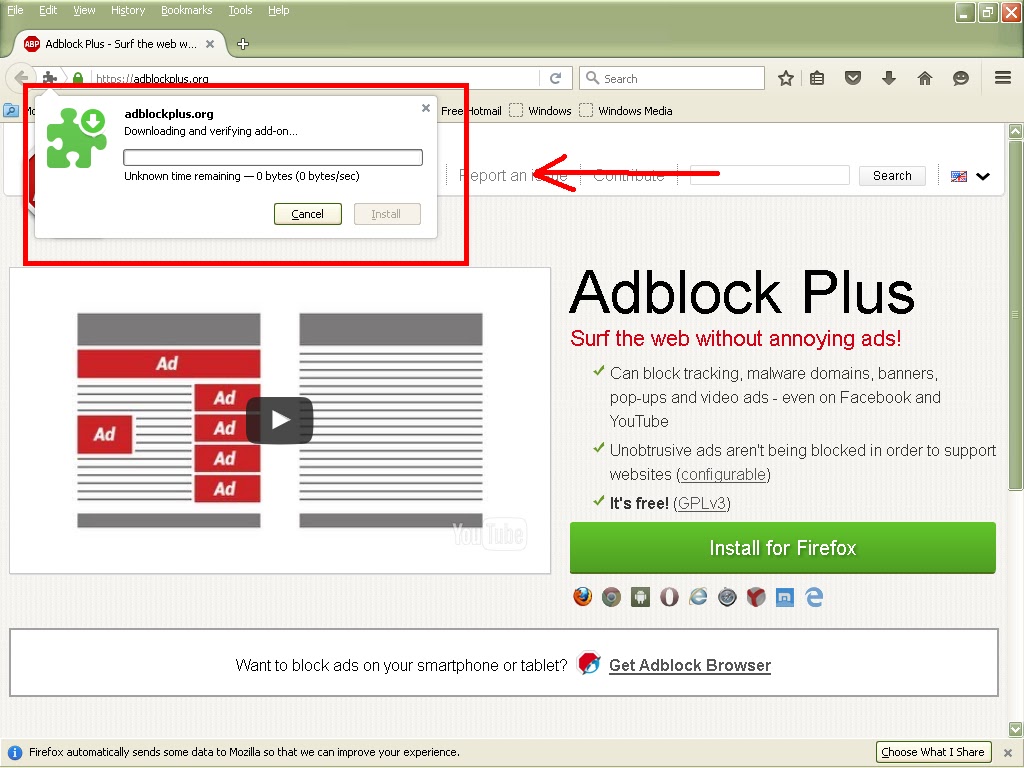Open the reading list clipboard icon

click(x=817, y=77)
